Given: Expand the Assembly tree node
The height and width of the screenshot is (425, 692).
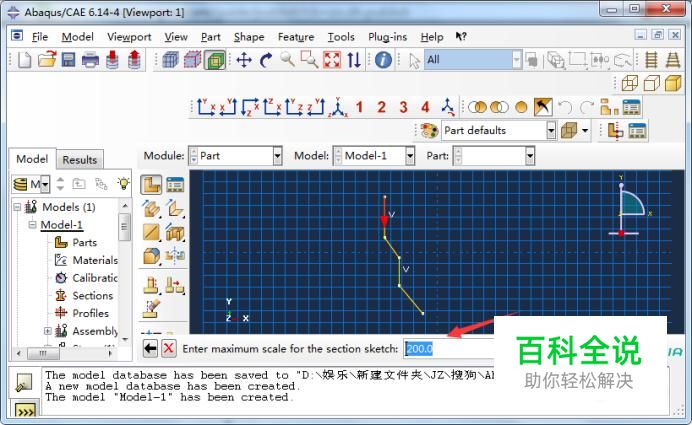Looking at the screenshot, I should coord(48,331).
